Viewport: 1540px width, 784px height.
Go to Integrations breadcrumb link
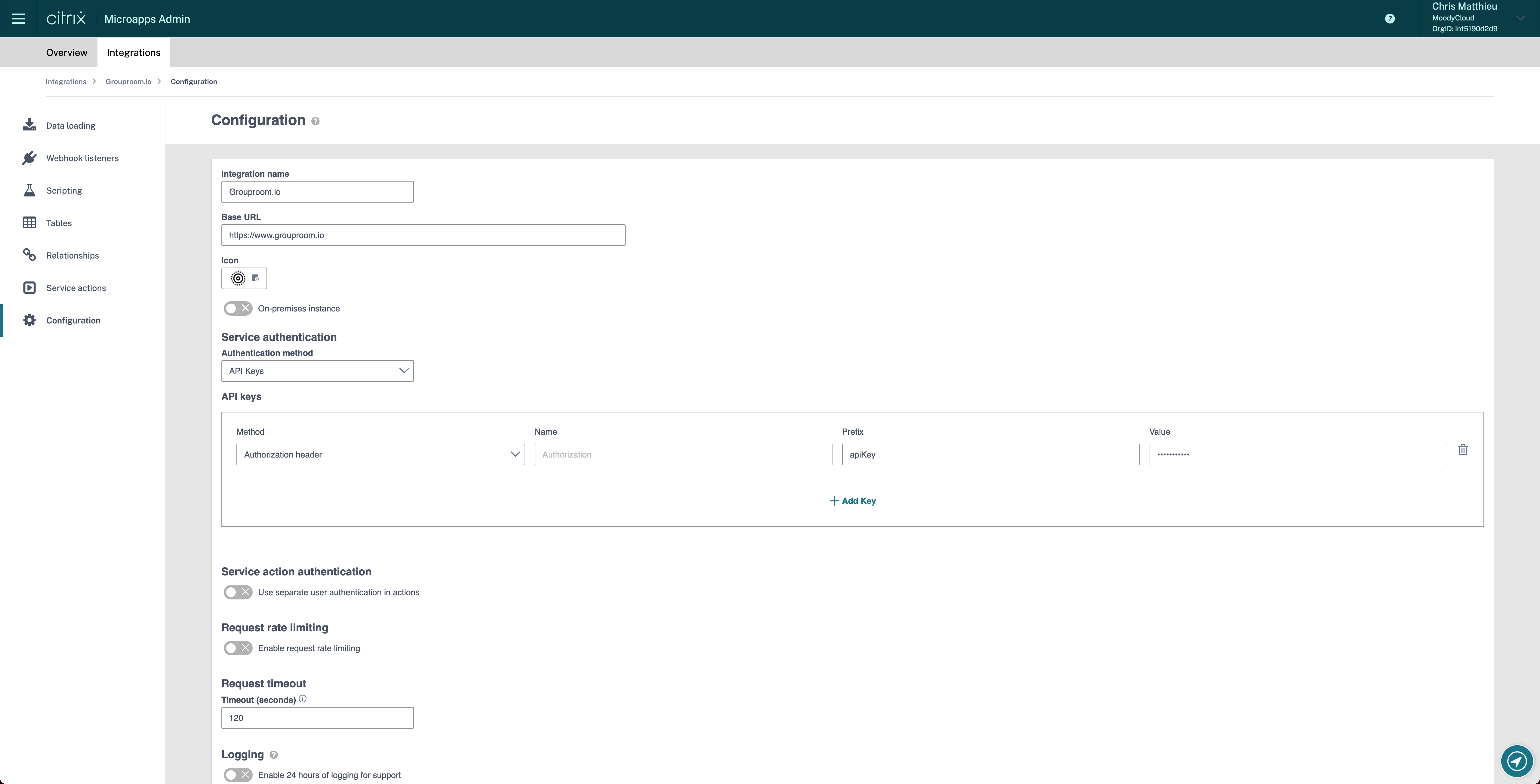(x=66, y=82)
